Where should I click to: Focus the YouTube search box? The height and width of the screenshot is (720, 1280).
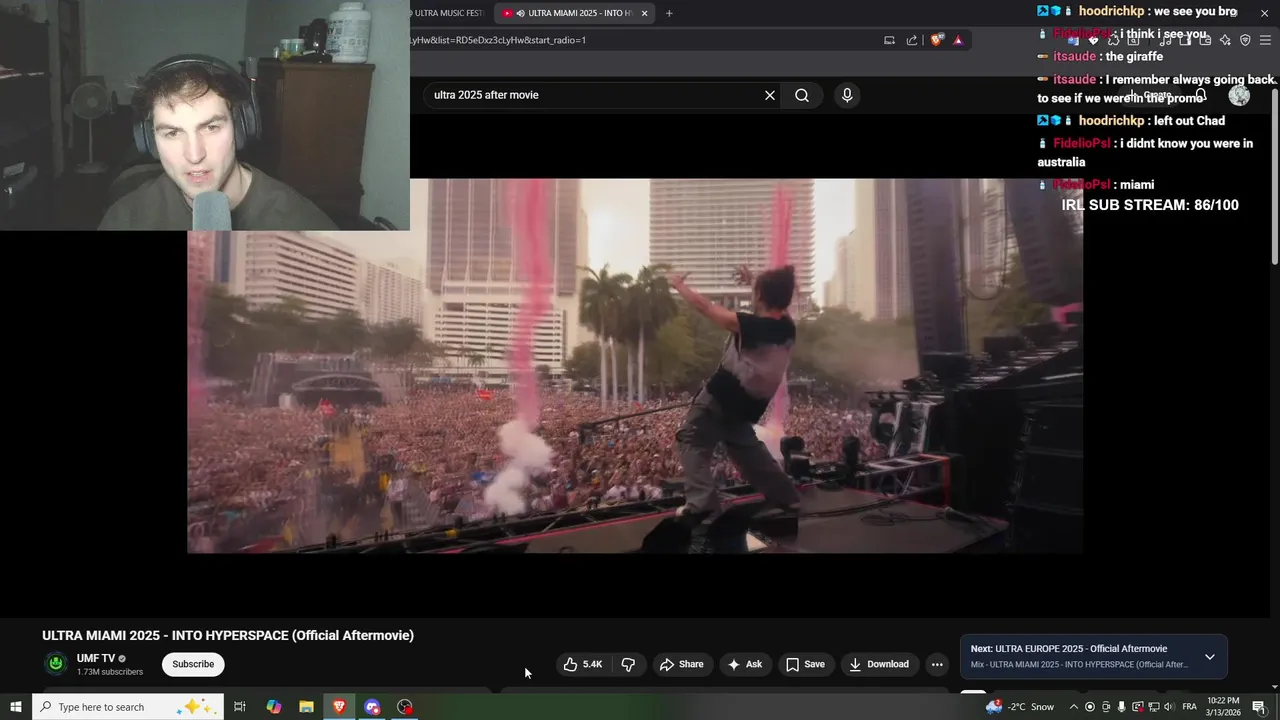tap(595, 95)
